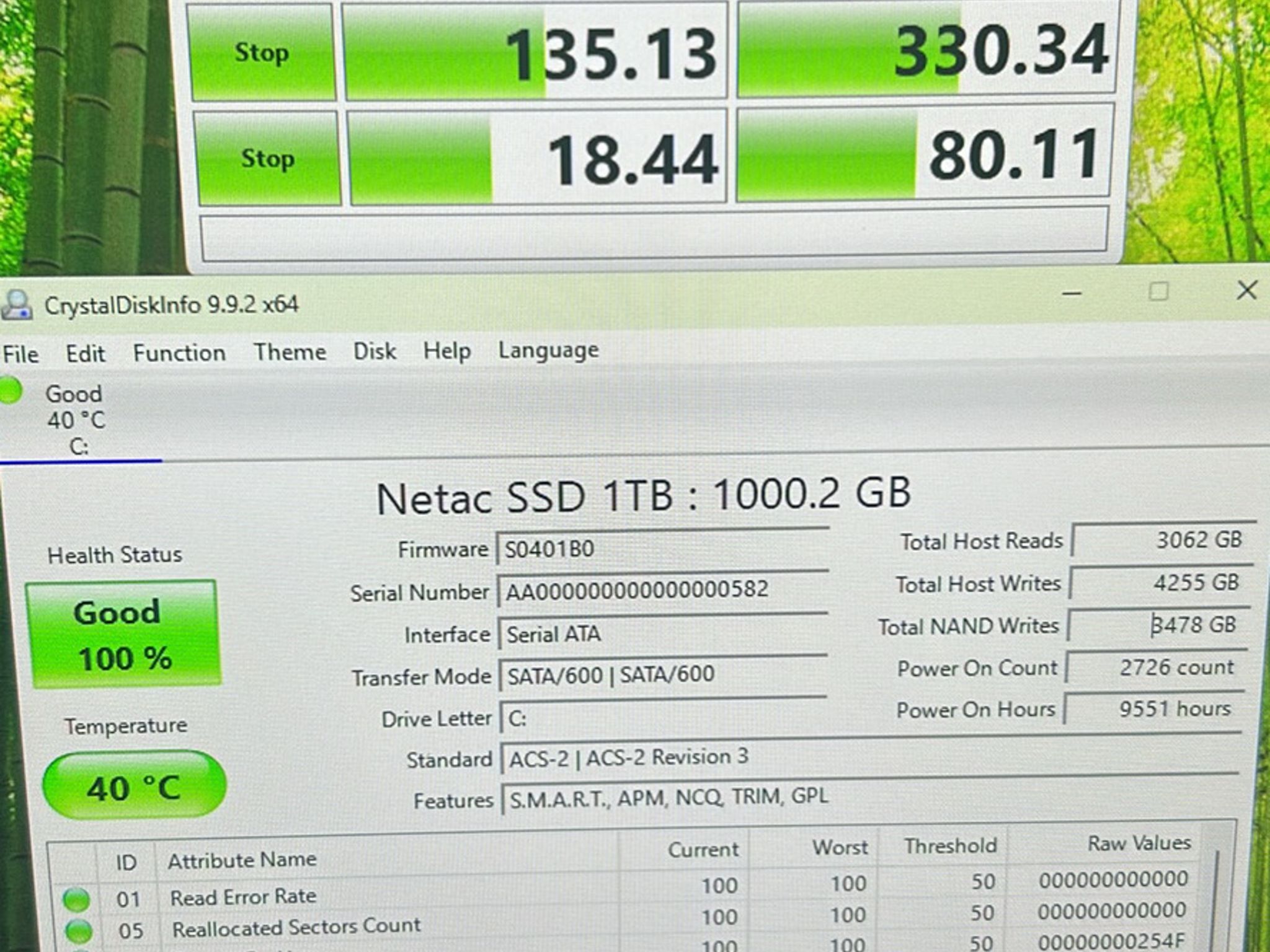Screen dimensions: 1270x952
Task: Click status icon of Read Error Rate row
Action: (x=77, y=899)
